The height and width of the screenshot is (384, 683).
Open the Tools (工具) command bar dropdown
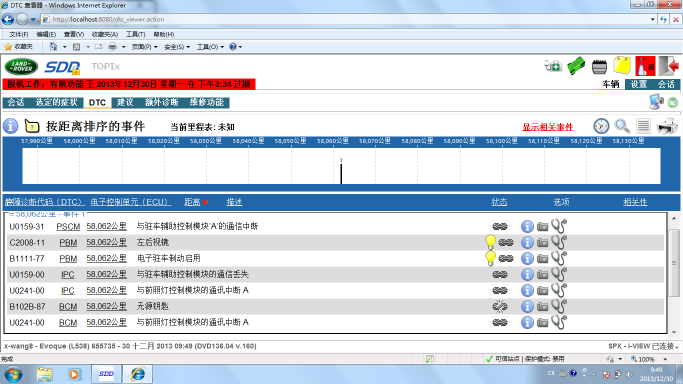click(210, 47)
